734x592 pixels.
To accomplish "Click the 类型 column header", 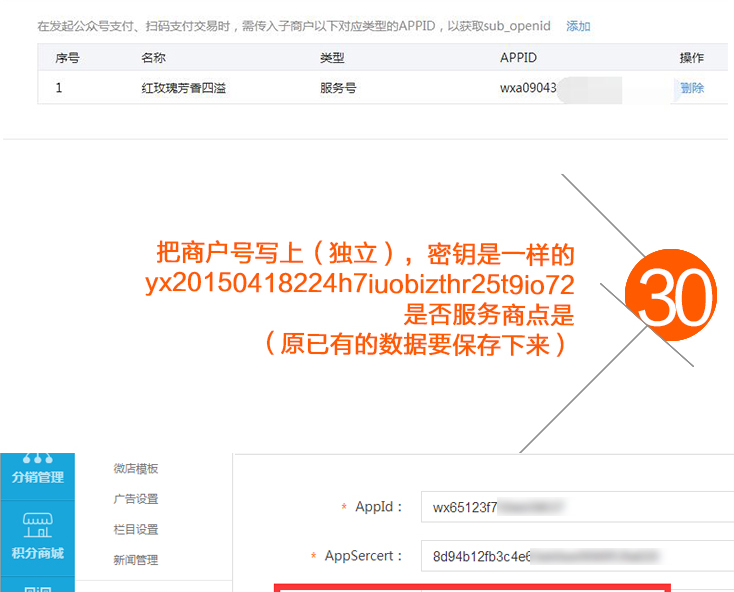I will pyautogui.click(x=332, y=58).
